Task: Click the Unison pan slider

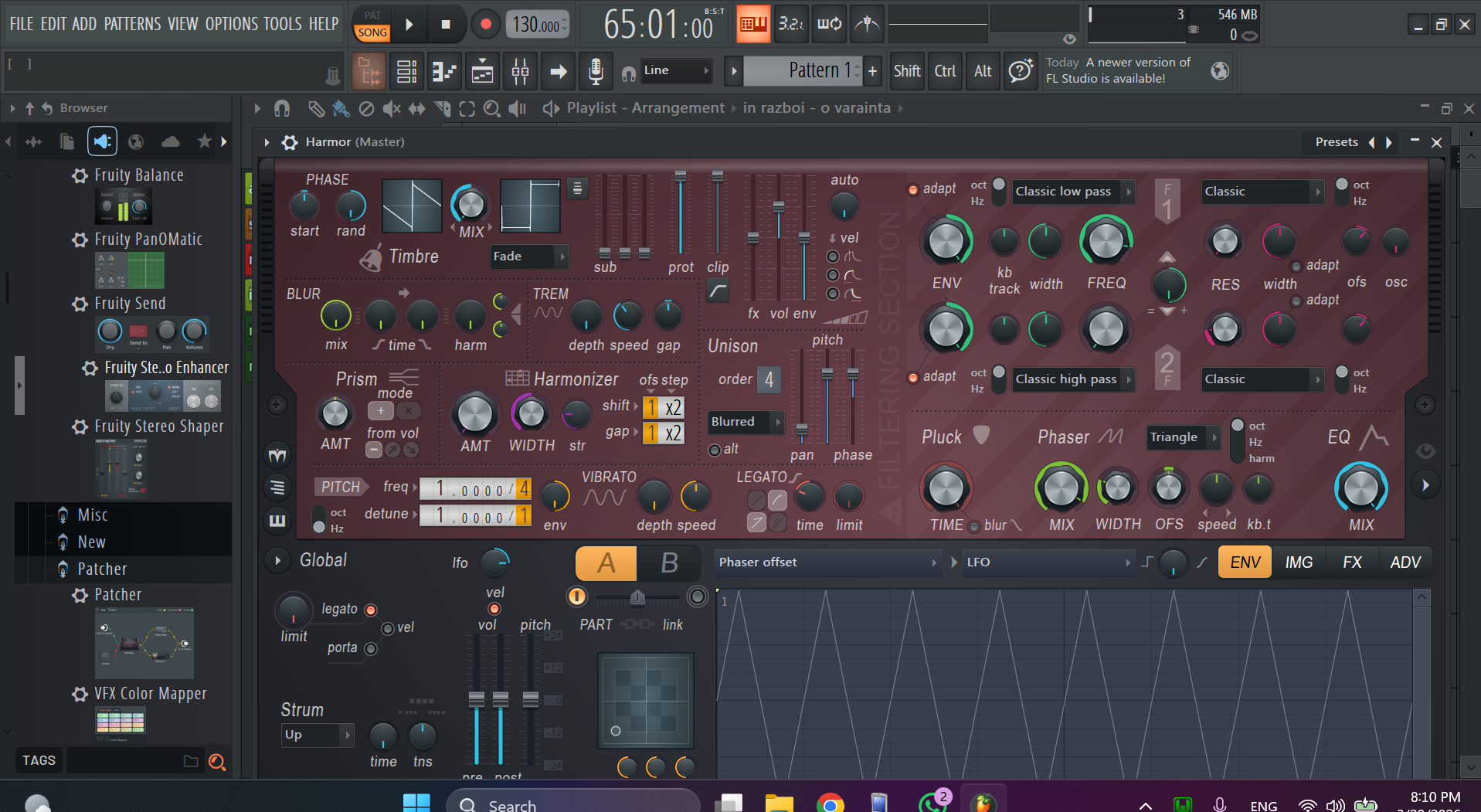Action: (802, 429)
